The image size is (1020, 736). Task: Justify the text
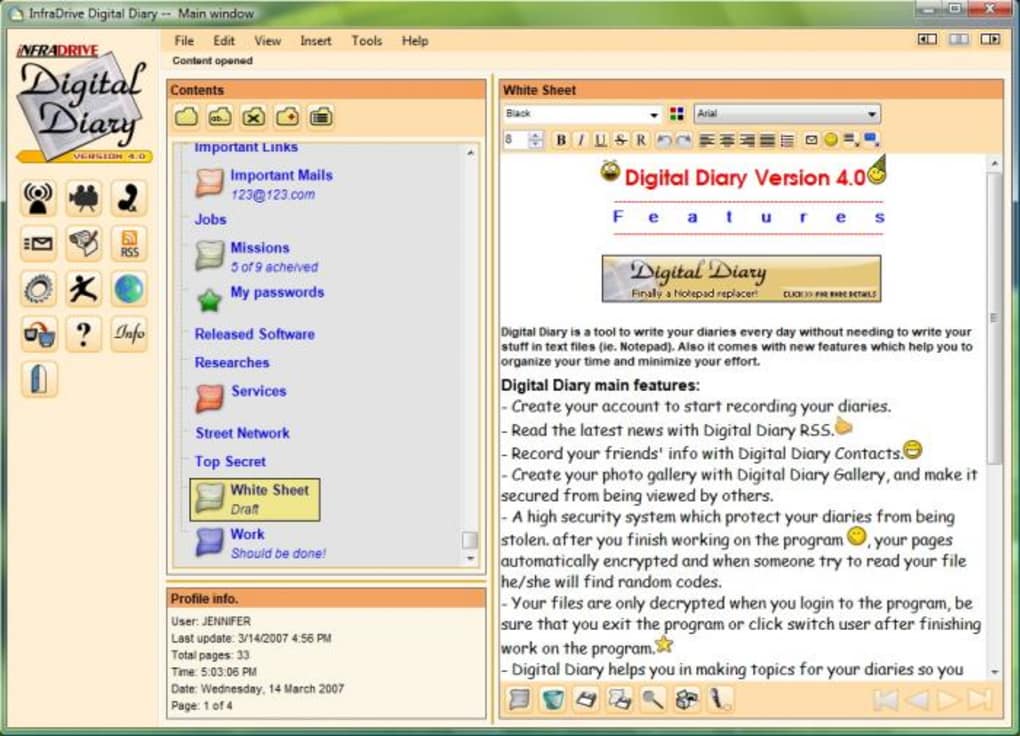tap(768, 140)
